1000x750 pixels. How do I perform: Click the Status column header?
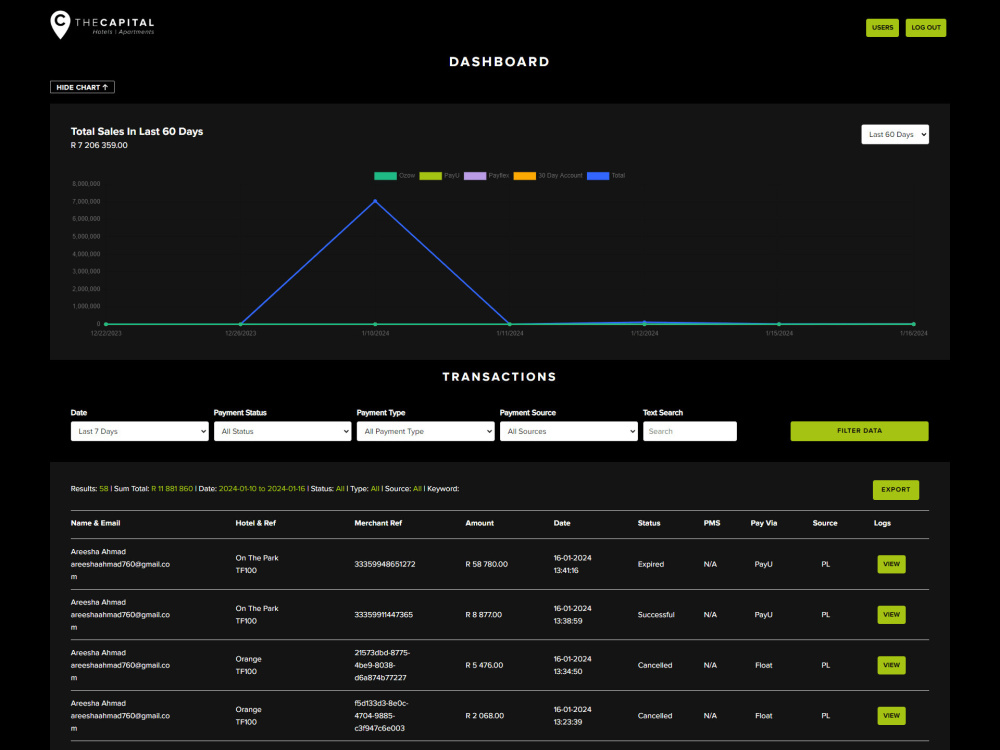(x=649, y=523)
